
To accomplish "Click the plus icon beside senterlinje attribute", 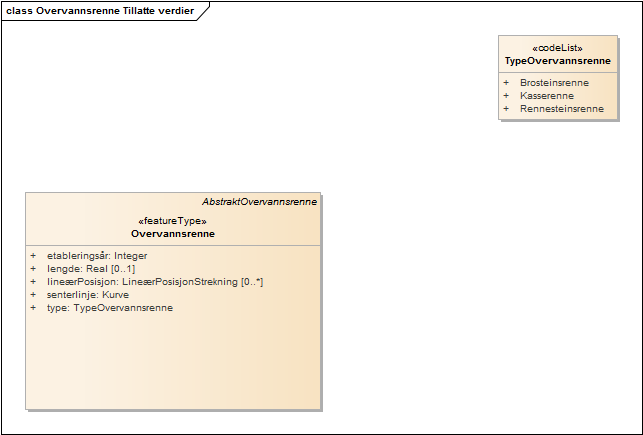I will coord(33,295).
